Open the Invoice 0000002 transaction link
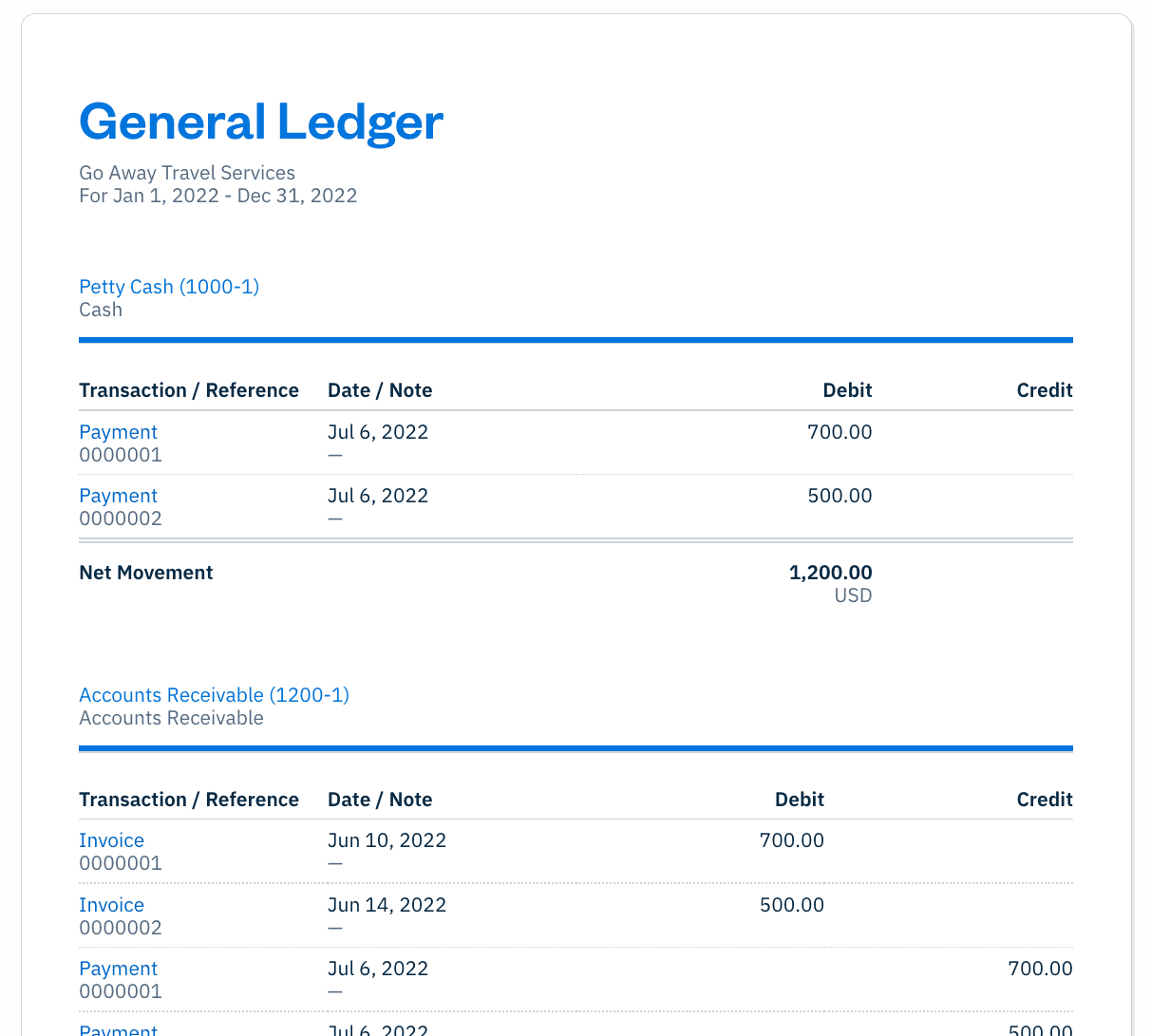 [x=111, y=905]
